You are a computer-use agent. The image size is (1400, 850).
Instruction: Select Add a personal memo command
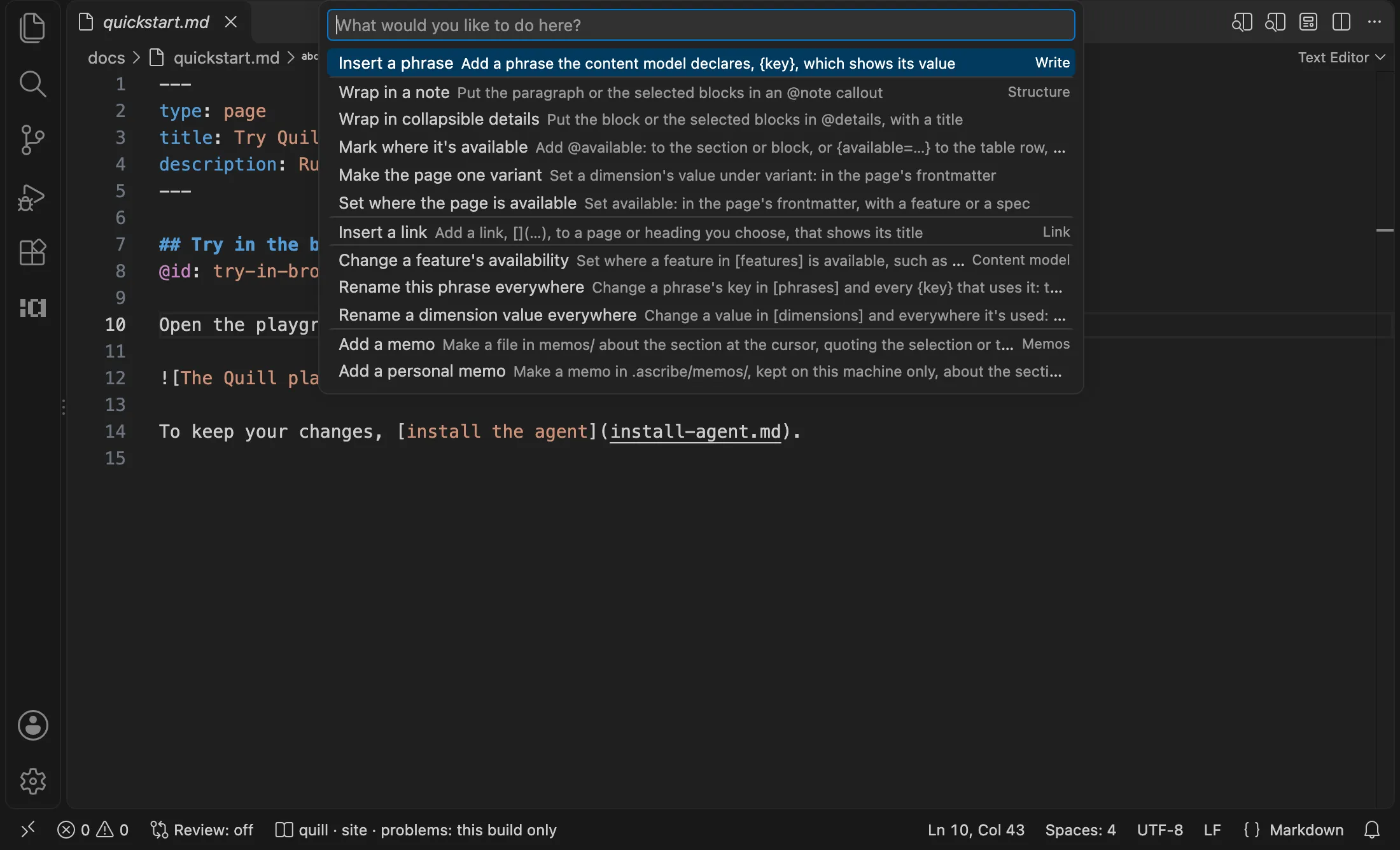[701, 371]
